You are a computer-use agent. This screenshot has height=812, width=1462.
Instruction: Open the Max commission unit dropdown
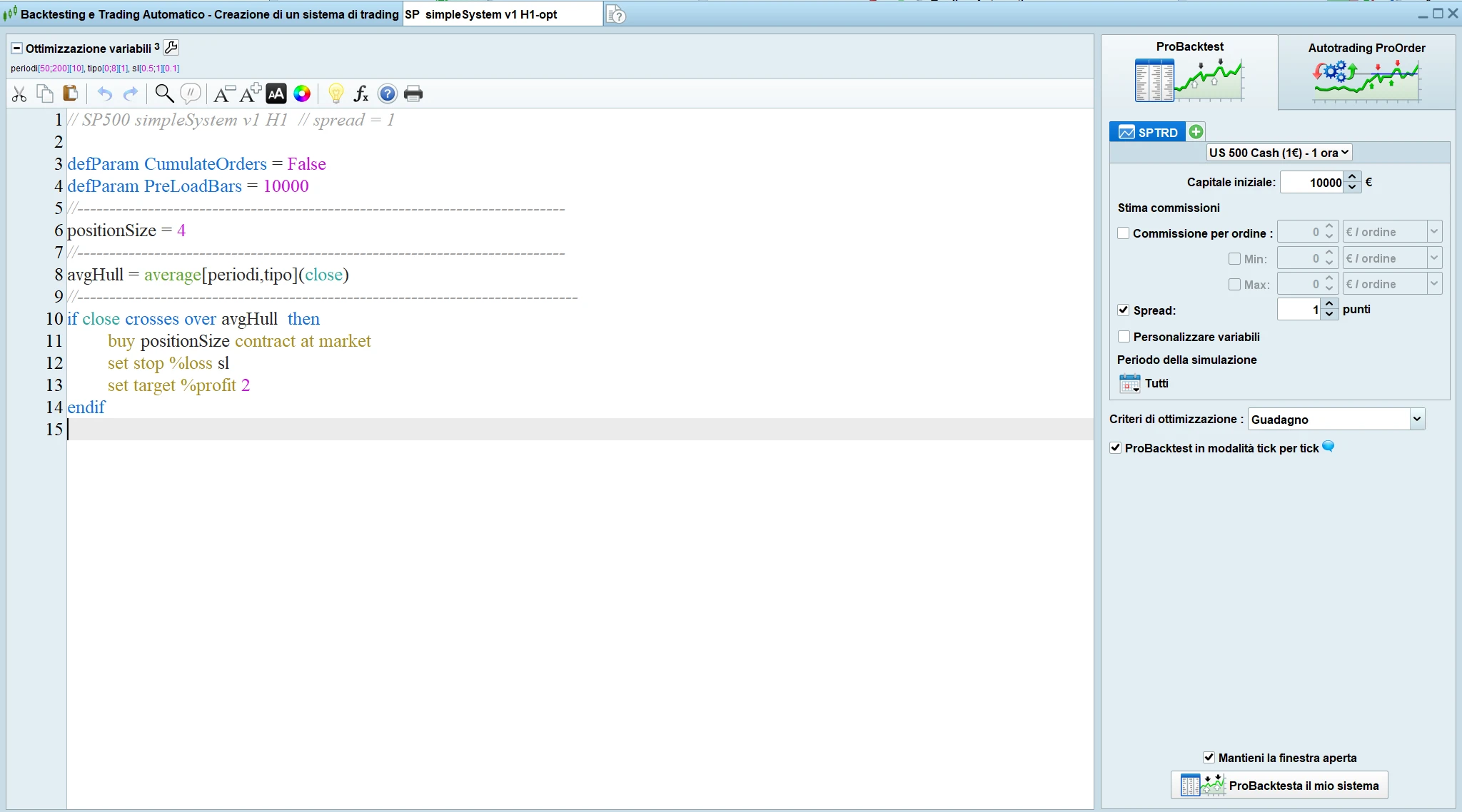pyautogui.click(x=1392, y=284)
